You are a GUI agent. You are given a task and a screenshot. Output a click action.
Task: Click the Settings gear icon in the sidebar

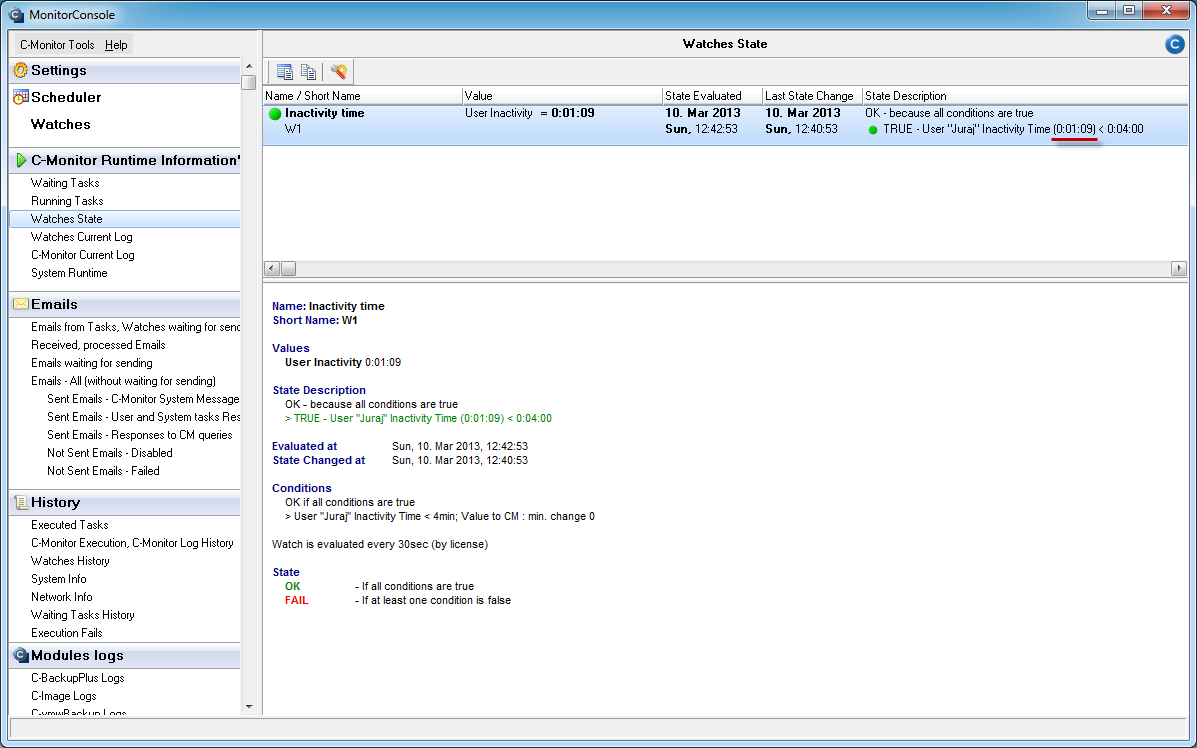[21, 70]
